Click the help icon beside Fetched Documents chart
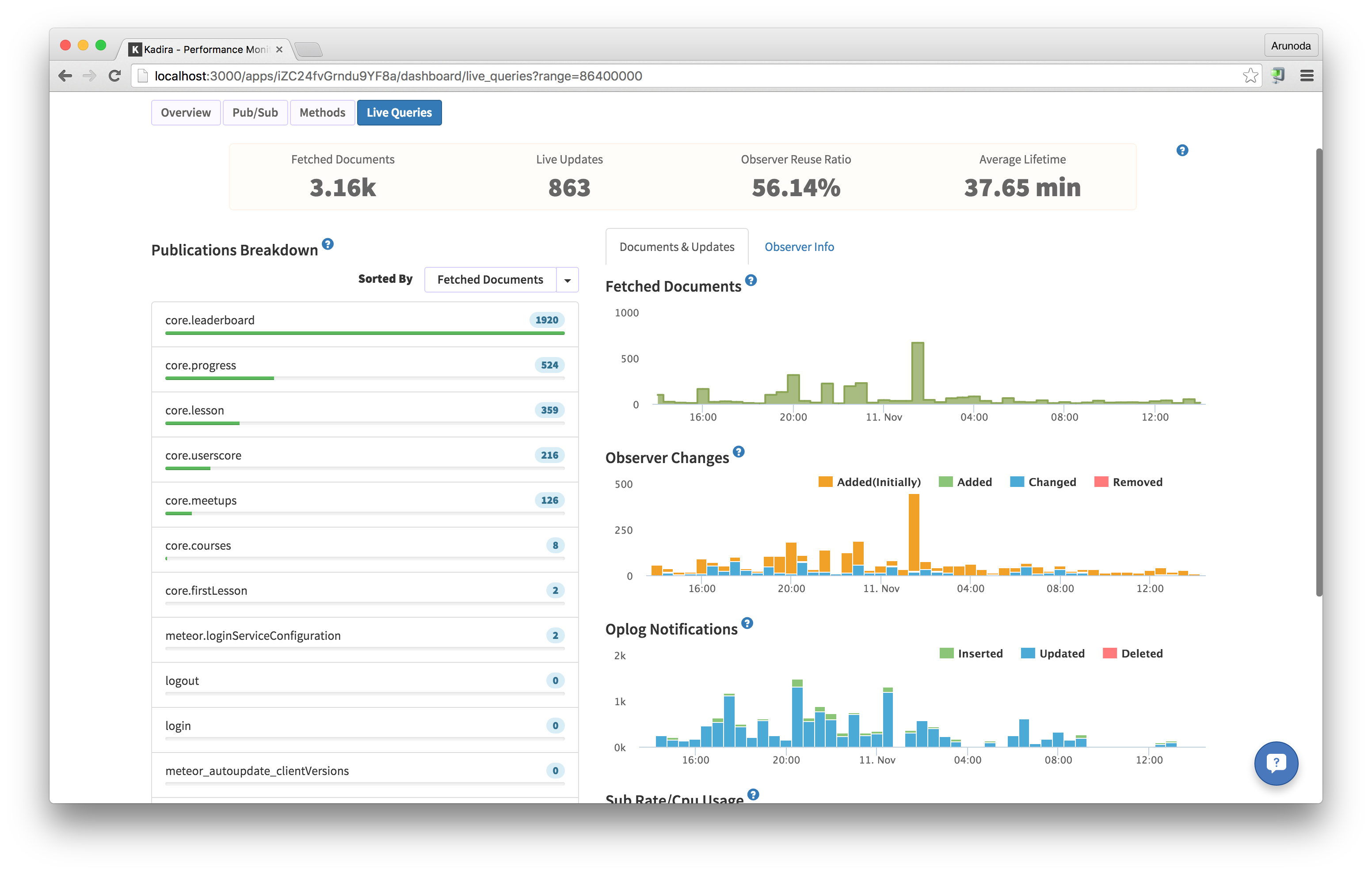1372x874 pixels. [x=751, y=280]
